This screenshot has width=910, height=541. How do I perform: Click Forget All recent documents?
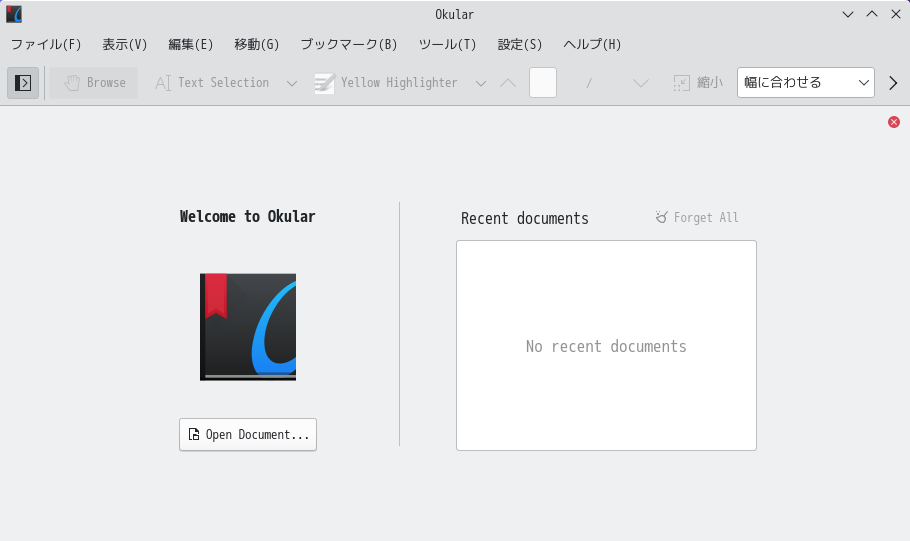pyautogui.click(x=697, y=218)
